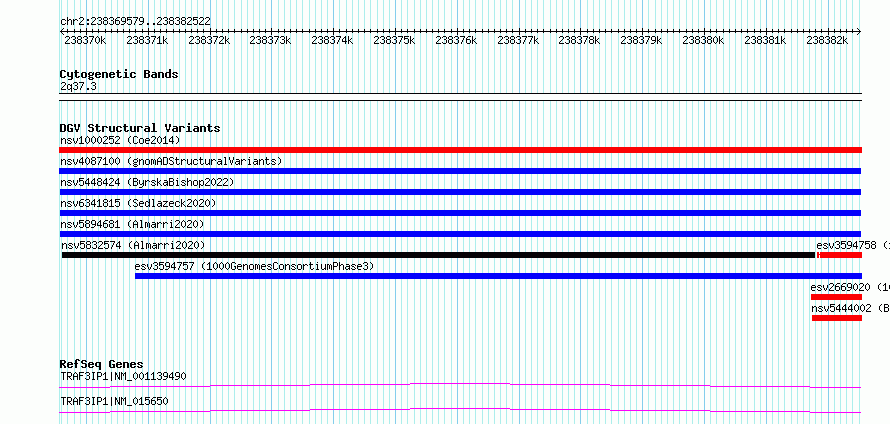Click the blue nsv4087100 variant bar
The image size is (890, 424).
coord(460,171)
